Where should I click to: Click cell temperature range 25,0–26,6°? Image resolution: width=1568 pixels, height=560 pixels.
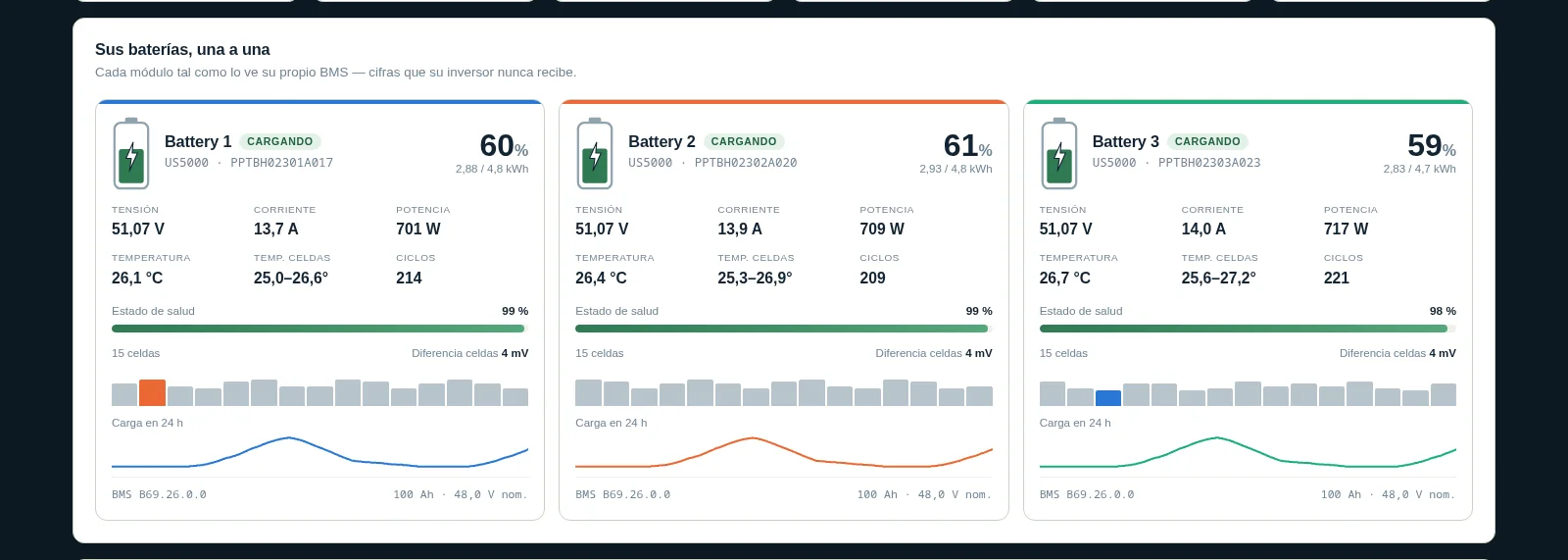pyautogui.click(x=291, y=278)
